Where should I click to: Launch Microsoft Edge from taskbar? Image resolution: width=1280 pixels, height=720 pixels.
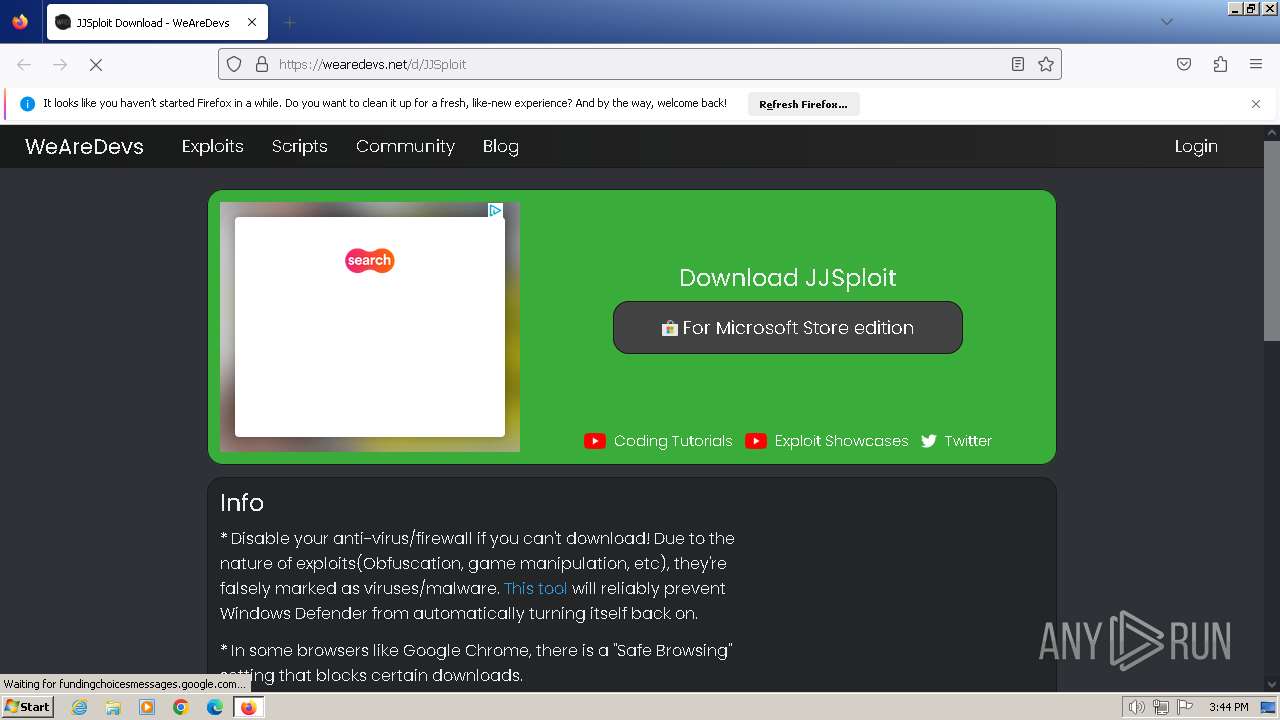tap(215, 707)
